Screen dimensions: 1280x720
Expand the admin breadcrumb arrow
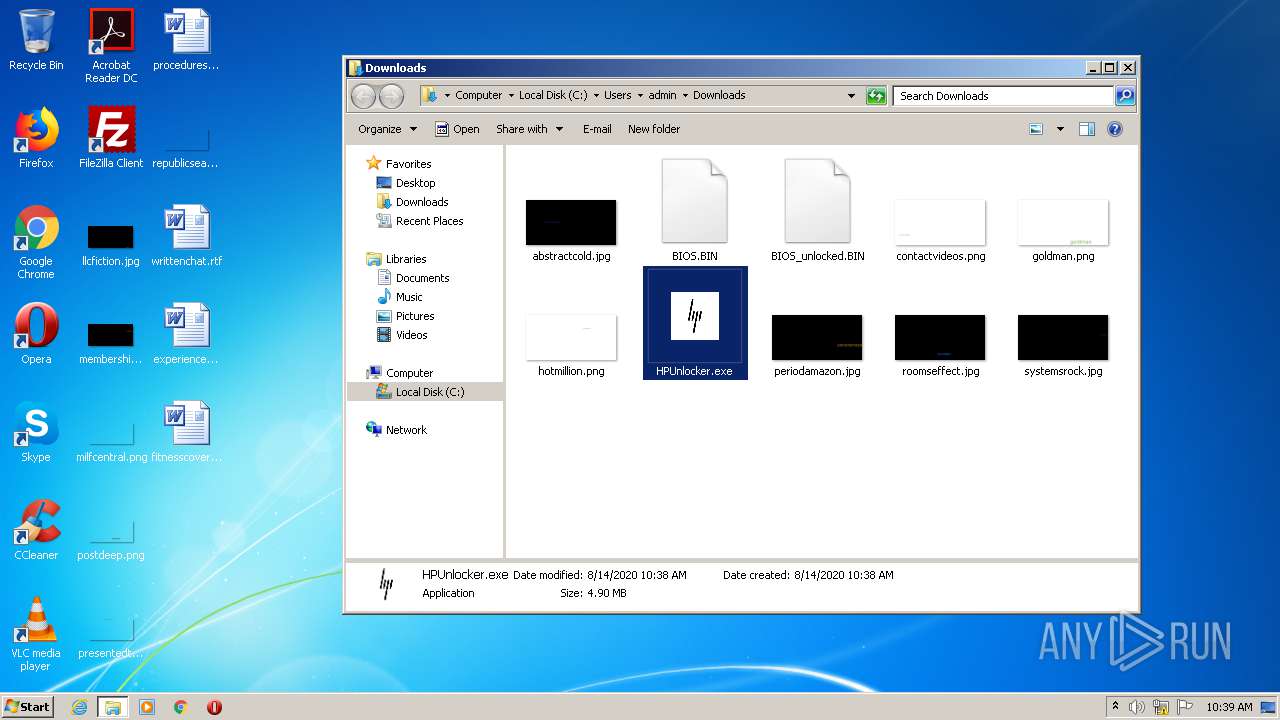click(x=685, y=96)
